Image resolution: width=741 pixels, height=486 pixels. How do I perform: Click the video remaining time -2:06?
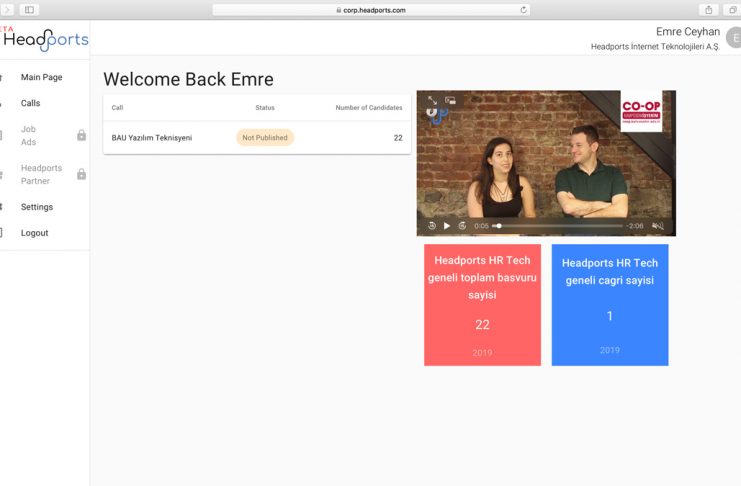[x=635, y=226]
